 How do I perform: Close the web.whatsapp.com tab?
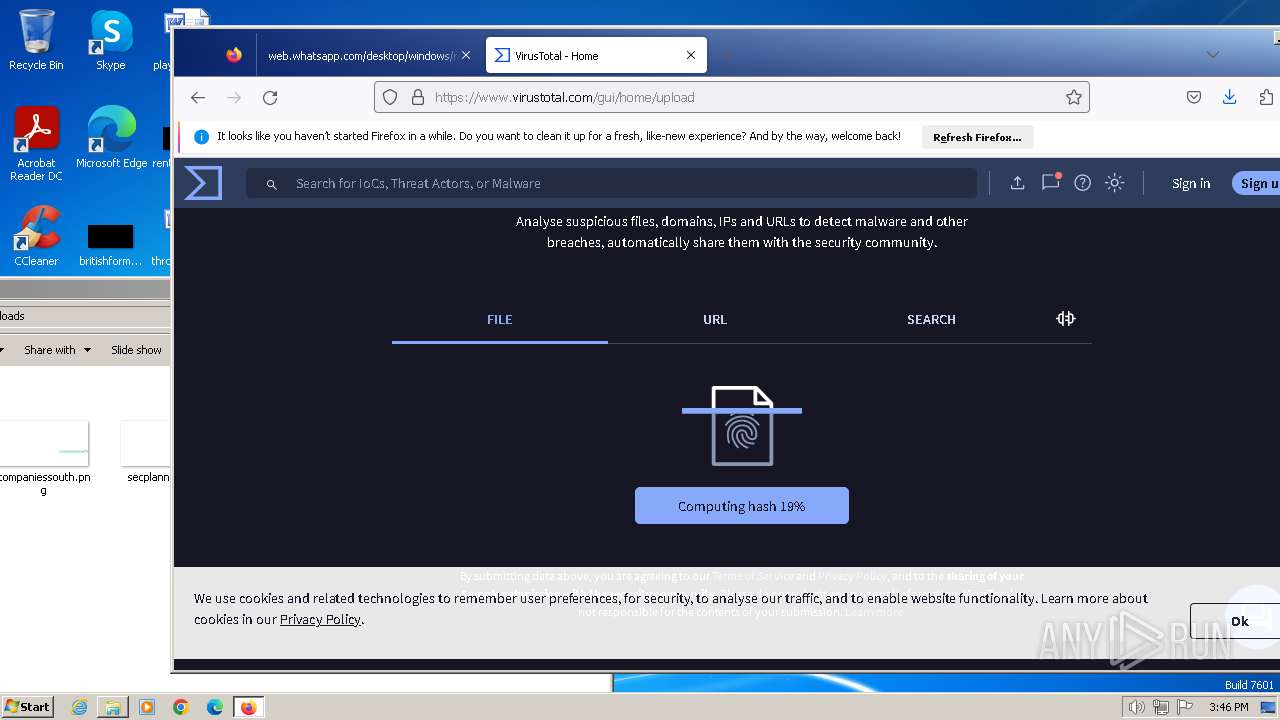coord(465,55)
